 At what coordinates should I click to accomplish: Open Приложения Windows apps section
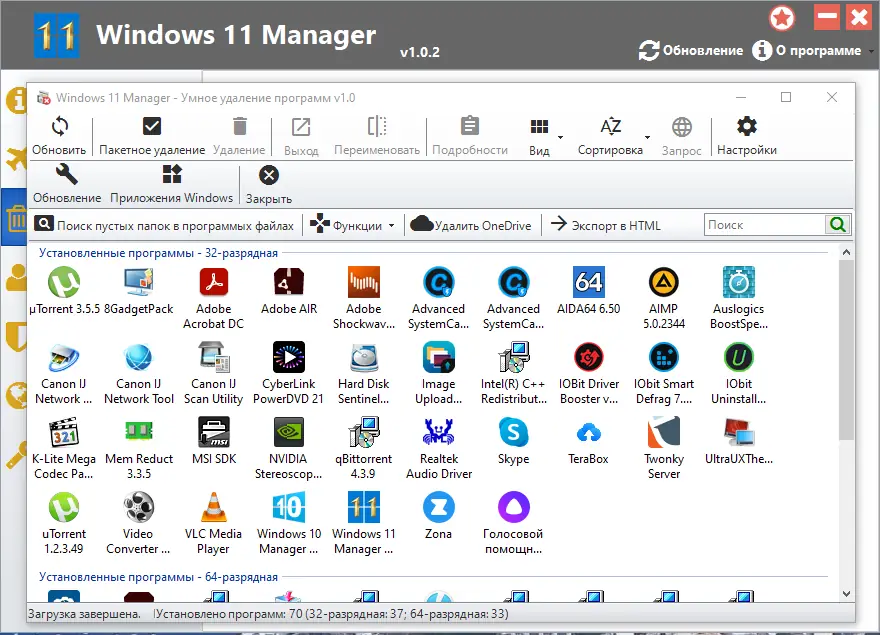point(172,184)
